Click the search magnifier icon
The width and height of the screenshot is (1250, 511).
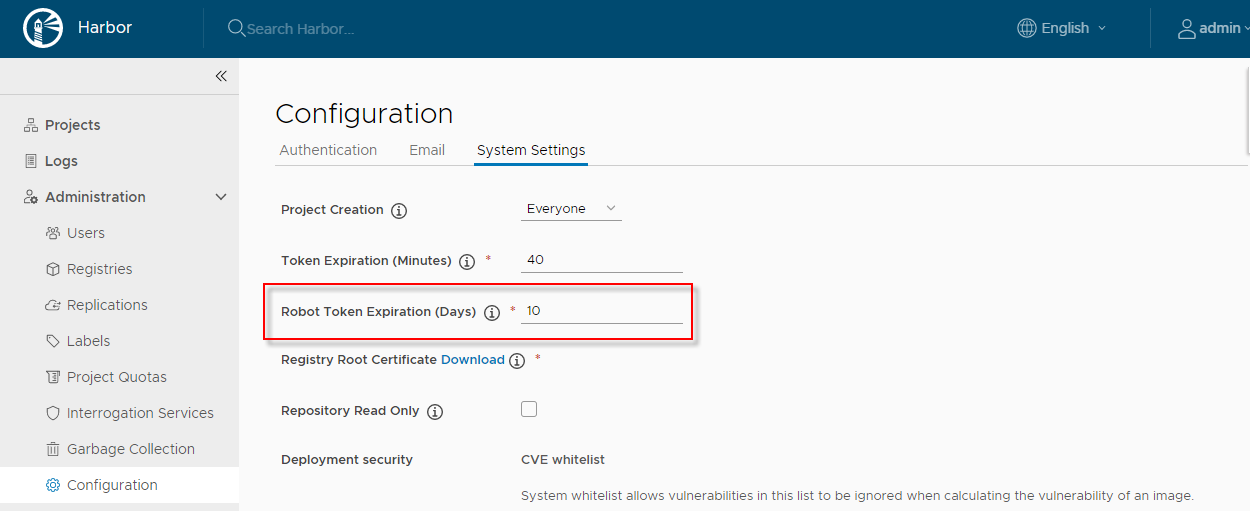click(236, 28)
